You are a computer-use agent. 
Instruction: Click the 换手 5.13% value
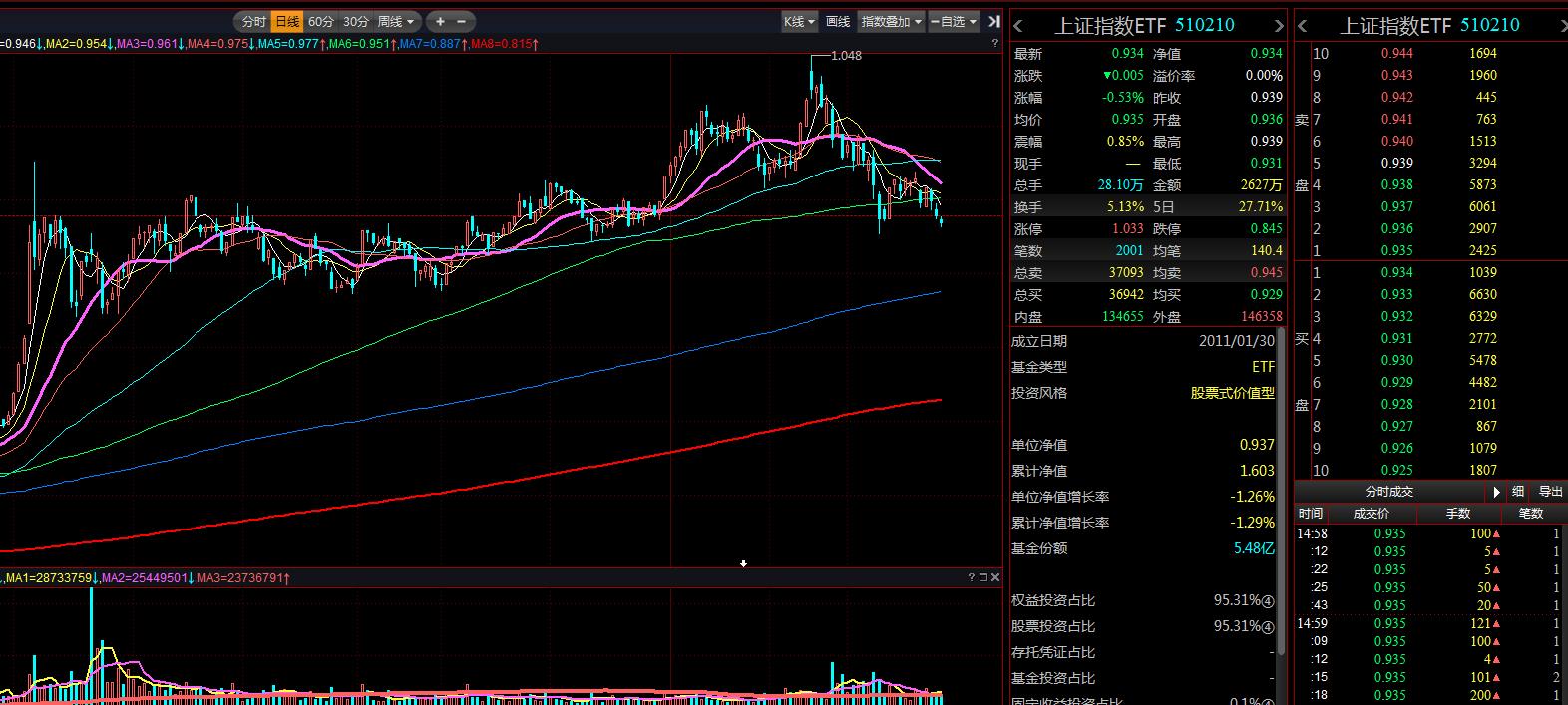(x=1125, y=206)
